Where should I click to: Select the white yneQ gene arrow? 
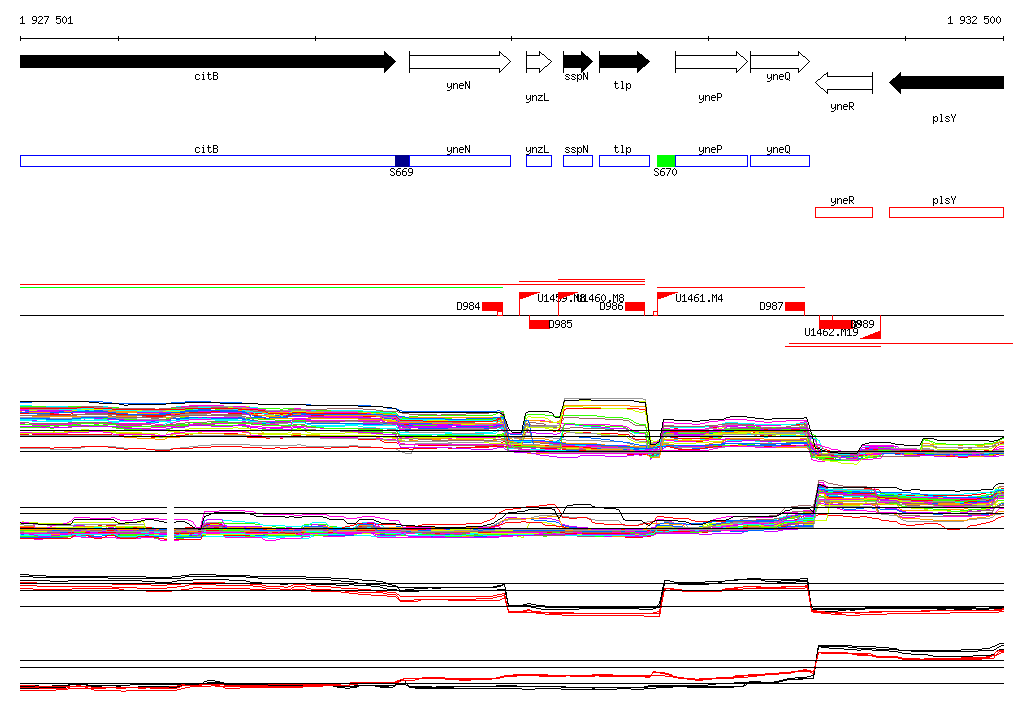click(x=780, y=61)
